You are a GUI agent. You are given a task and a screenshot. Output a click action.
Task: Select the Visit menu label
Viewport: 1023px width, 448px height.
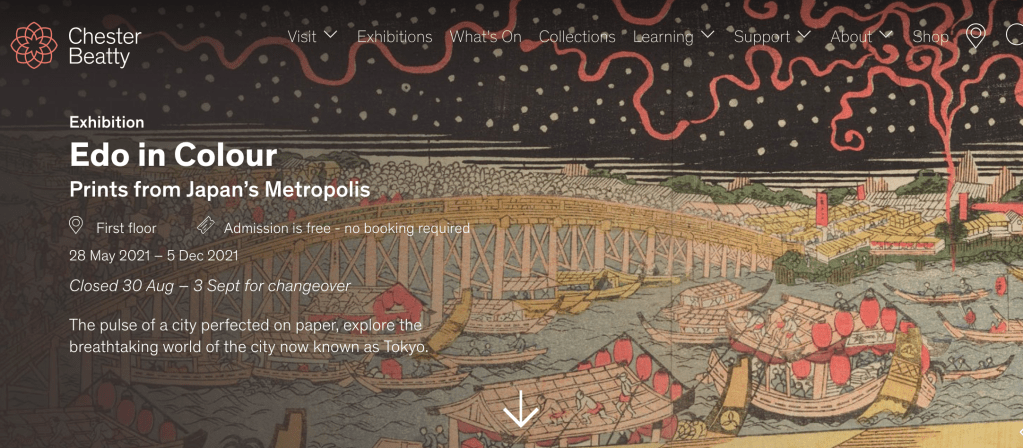pos(302,37)
